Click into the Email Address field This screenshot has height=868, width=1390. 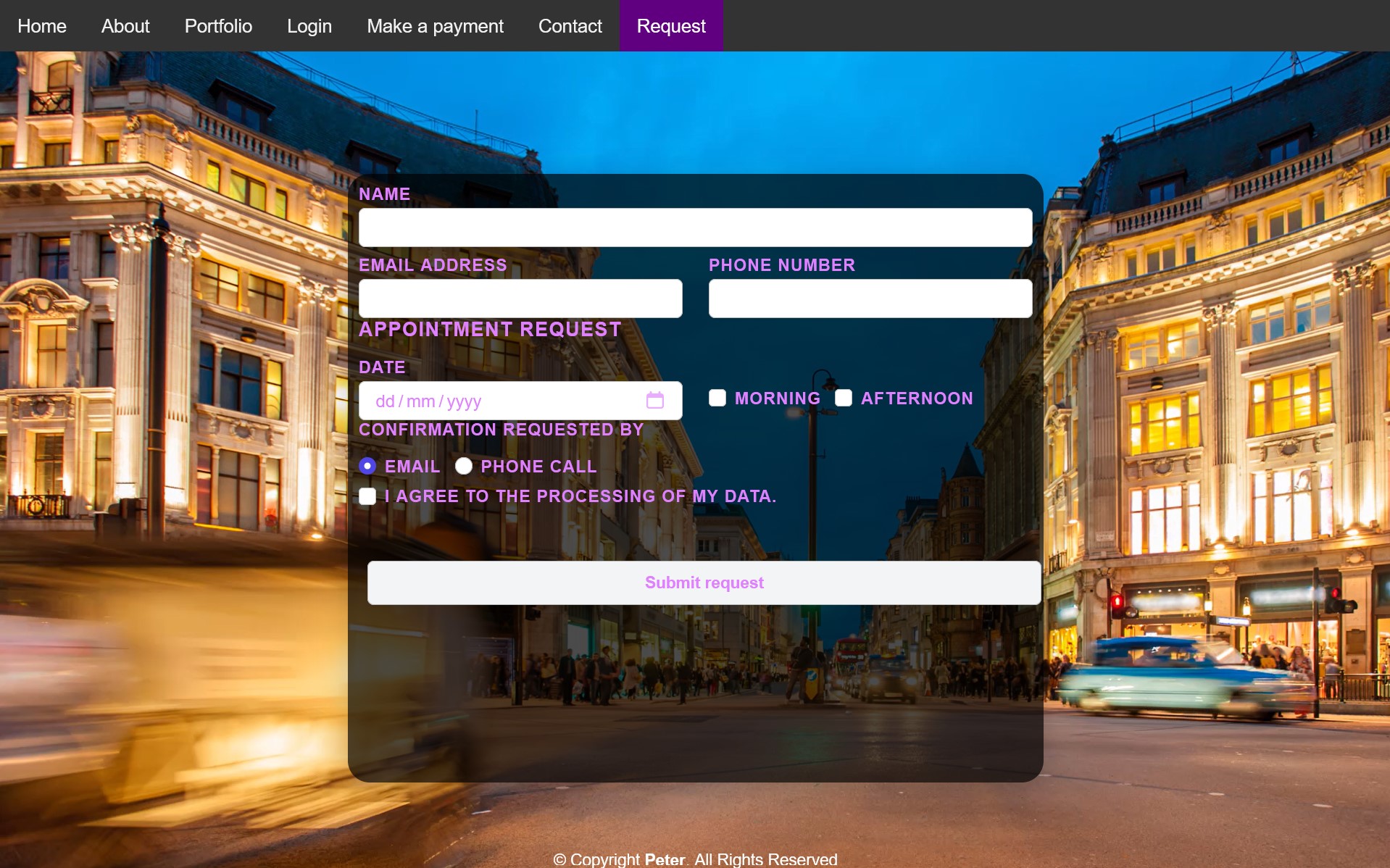point(520,299)
